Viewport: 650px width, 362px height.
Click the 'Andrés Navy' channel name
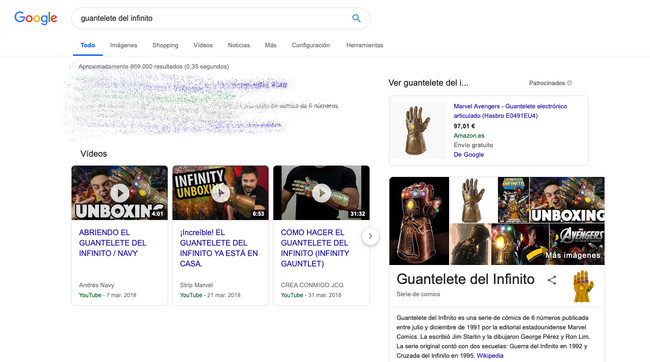click(x=97, y=285)
